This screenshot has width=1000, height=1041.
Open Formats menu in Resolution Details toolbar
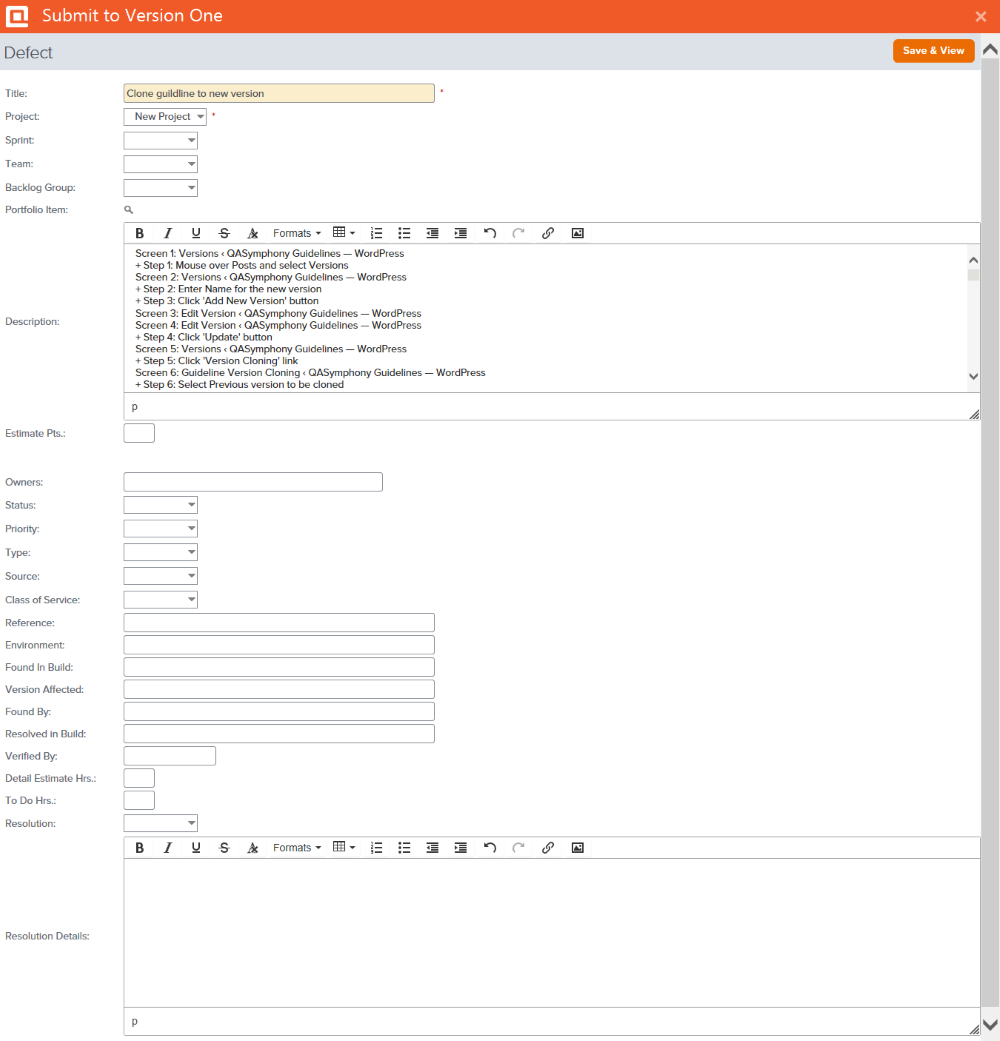coord(297,848)
